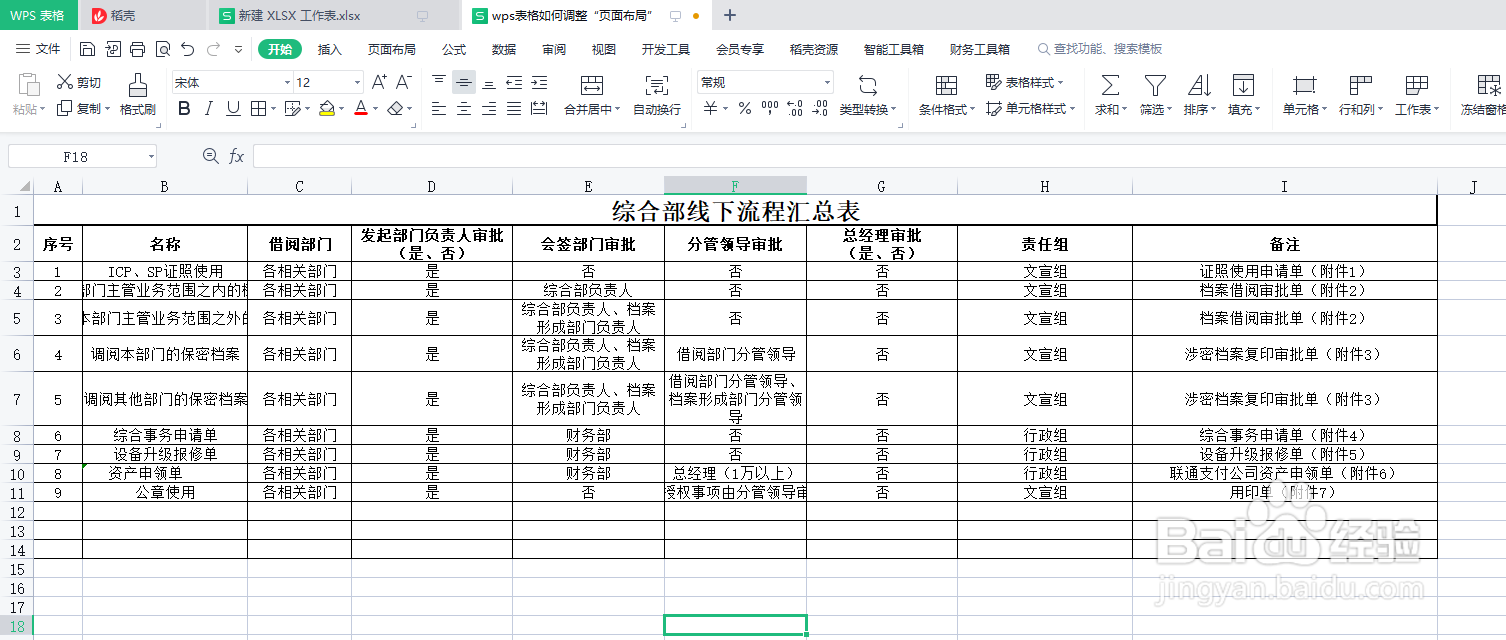
Task: Click the decrease indent icon
Action: pyautogui.click(x=514, y=83)
